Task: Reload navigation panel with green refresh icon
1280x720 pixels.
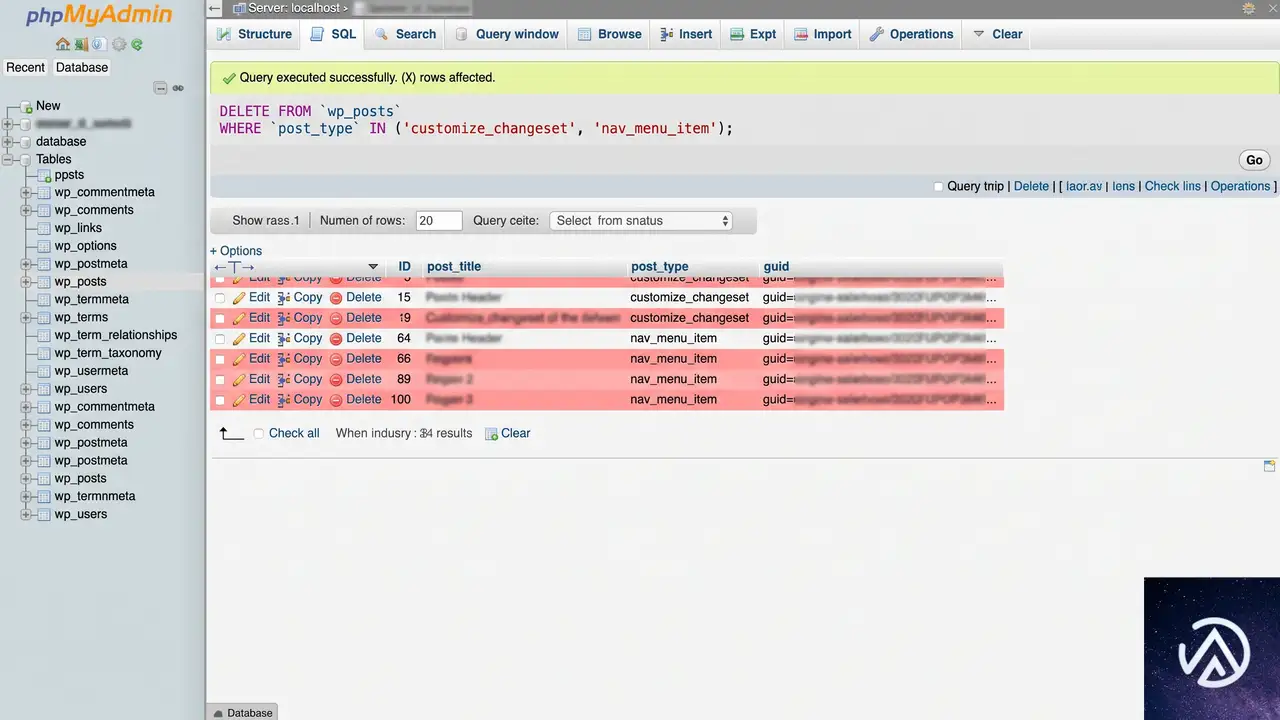Action: coord(137,45)
